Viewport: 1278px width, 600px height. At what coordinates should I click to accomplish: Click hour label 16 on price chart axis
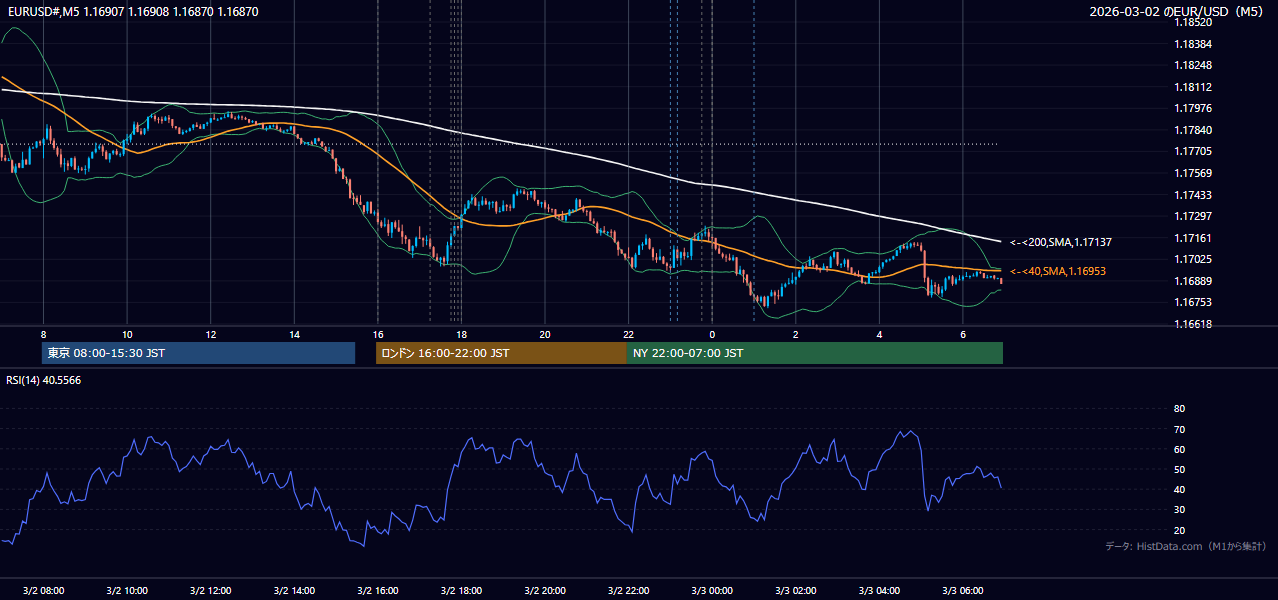[377, 334]
